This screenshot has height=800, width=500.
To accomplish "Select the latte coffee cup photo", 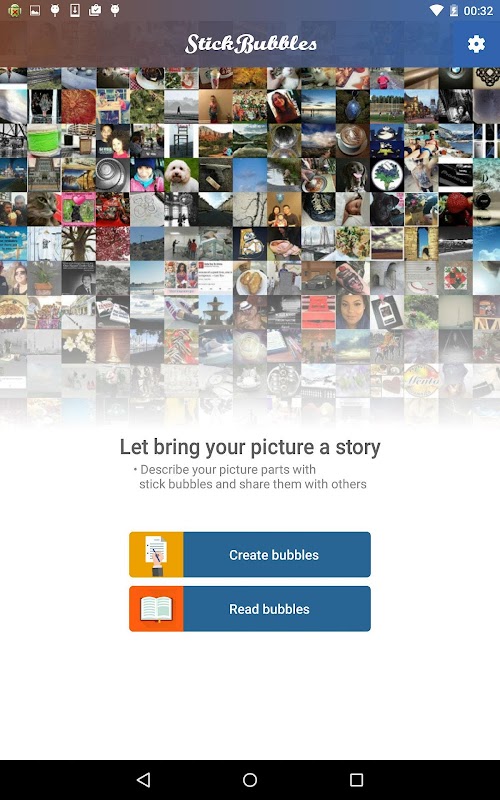I will point(353,140).
